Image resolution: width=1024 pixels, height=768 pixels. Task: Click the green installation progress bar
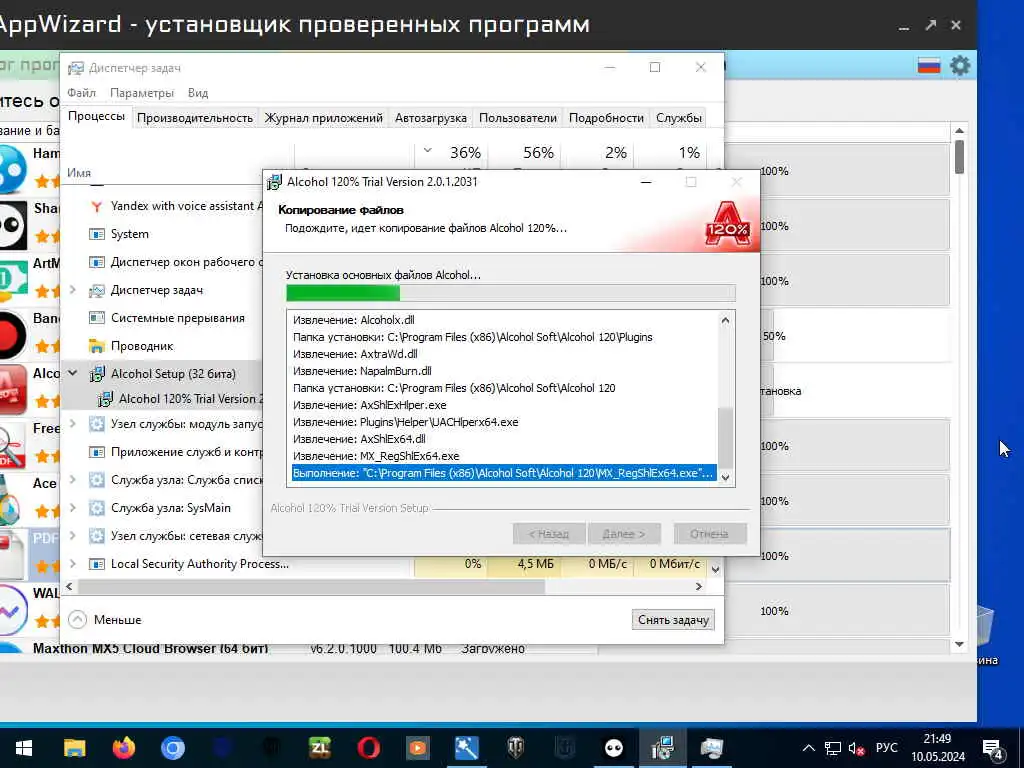[x=511, y=293]
